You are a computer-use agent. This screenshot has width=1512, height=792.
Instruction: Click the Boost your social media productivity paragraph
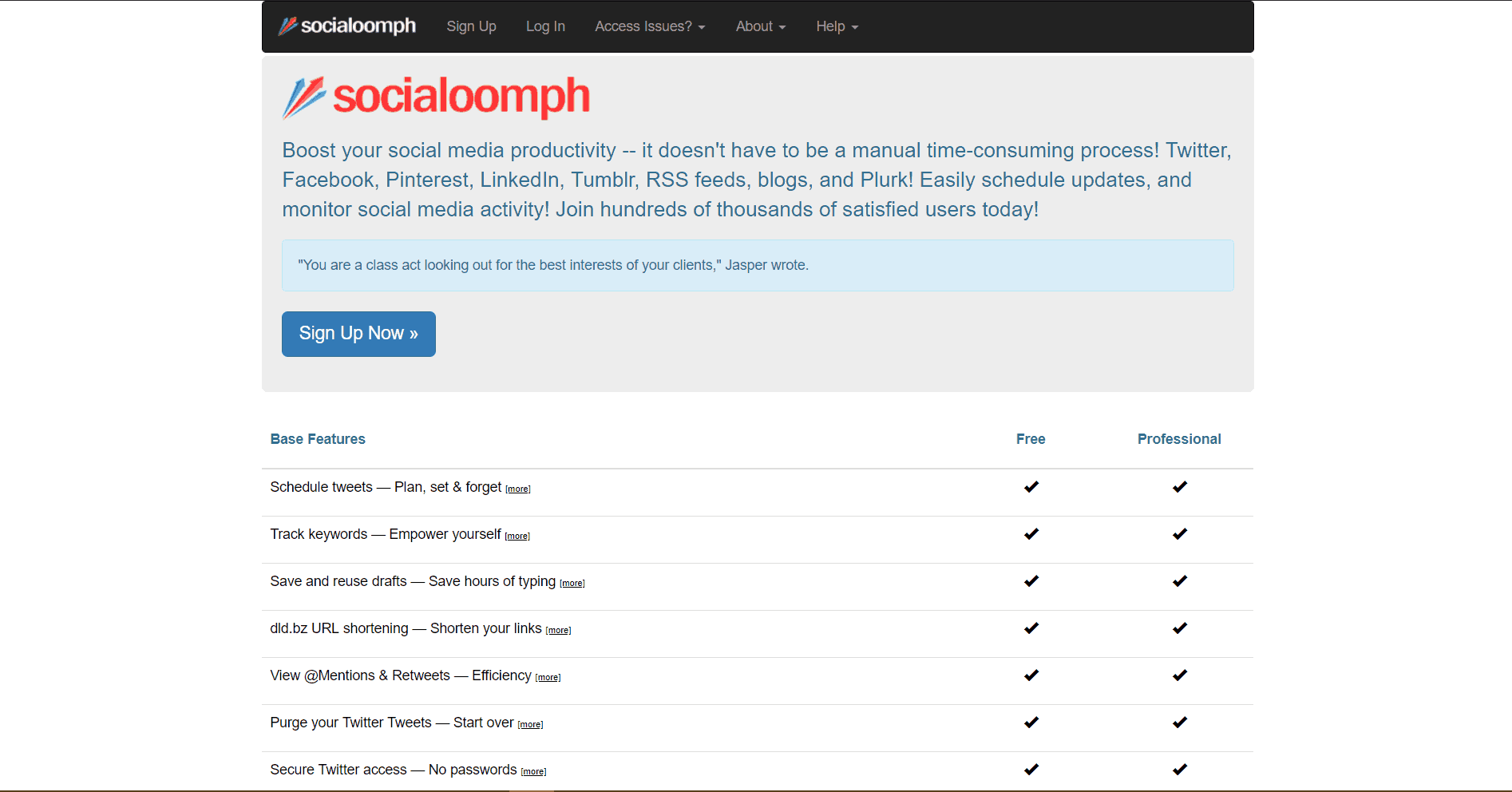[x=758, y=180]
